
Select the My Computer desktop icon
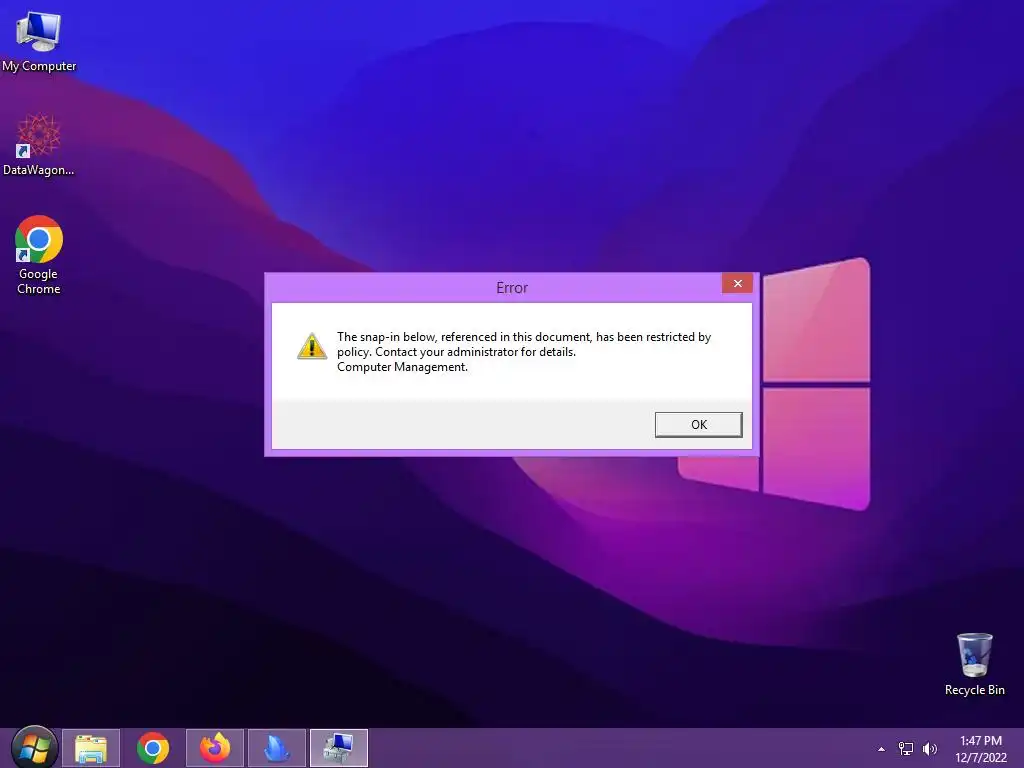pos(39,41)
